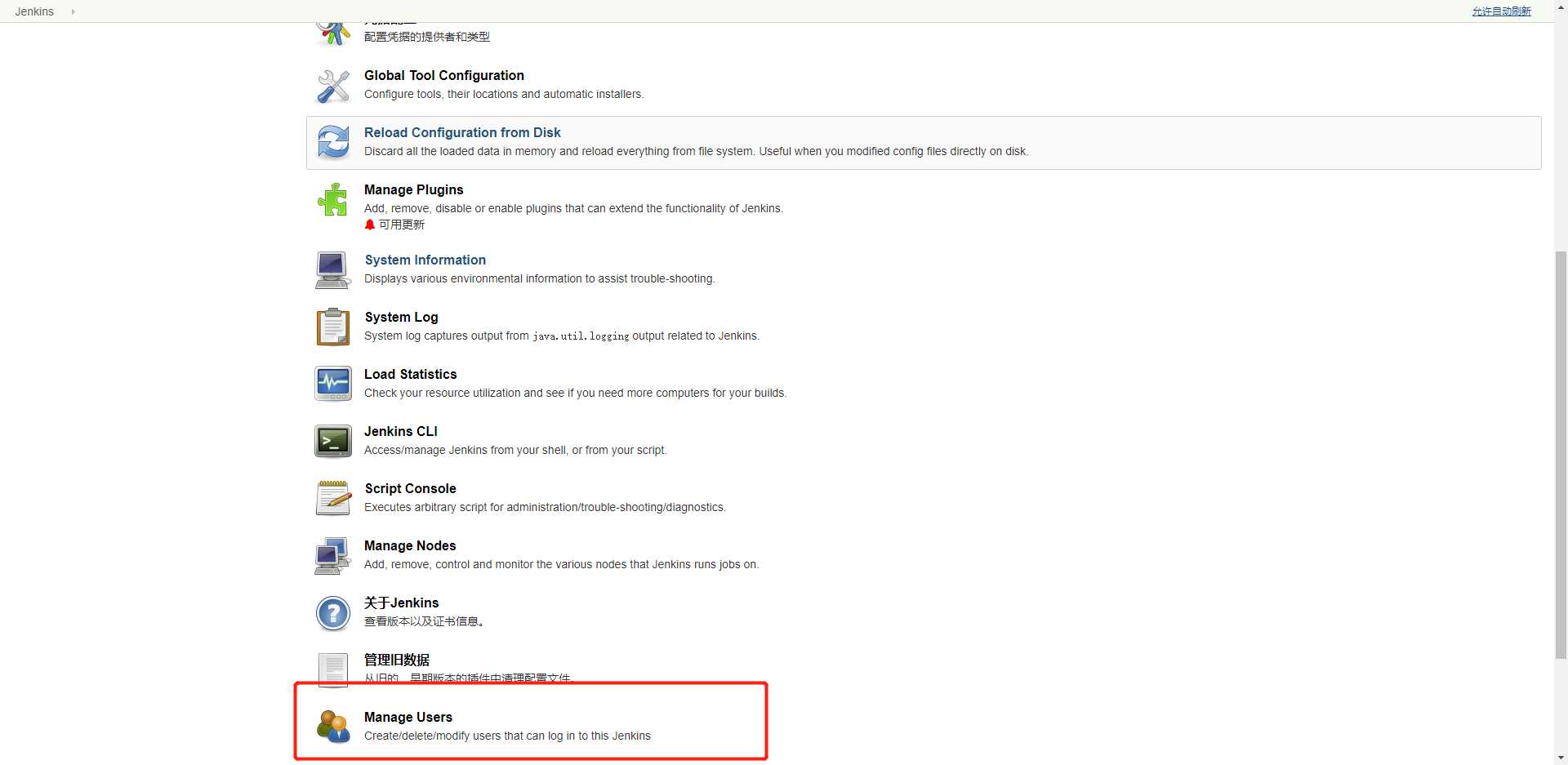Image resolution: width=1568 pixels, height=765 pixels.
Task: Click the red update bell icon
Action: pyautogui.click(x=370, y=225)
